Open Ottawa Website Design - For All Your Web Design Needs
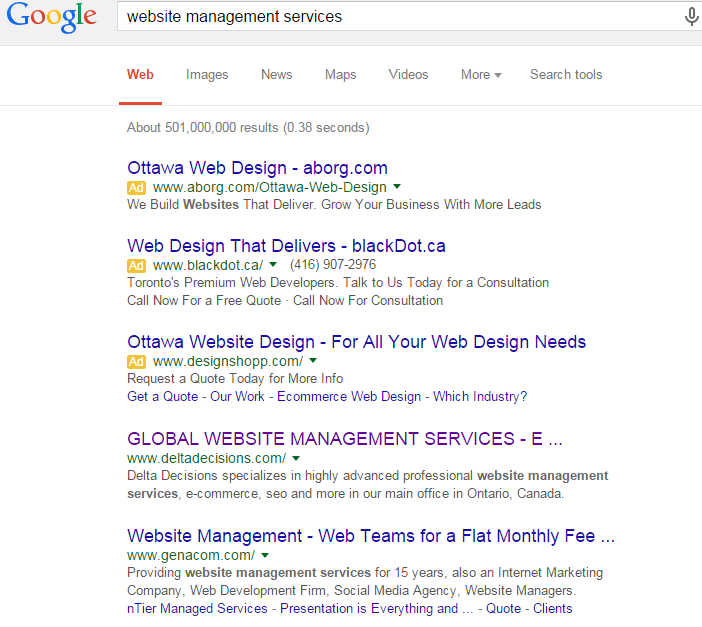Image resolution: width=702 pixels, height=627 pixels. (x=356, y=342)
